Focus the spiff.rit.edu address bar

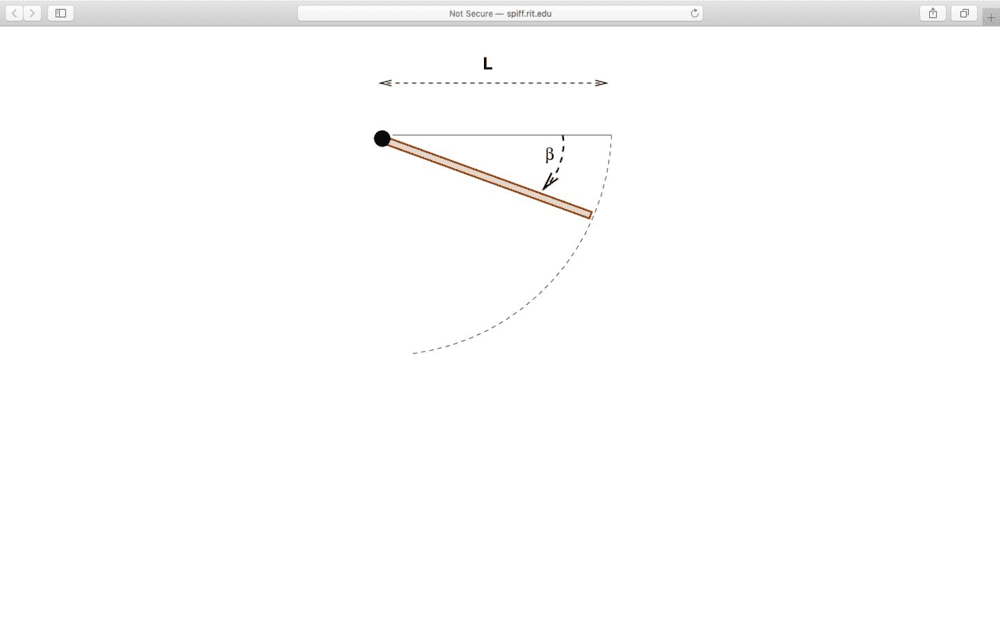click(x=500, y=13)
